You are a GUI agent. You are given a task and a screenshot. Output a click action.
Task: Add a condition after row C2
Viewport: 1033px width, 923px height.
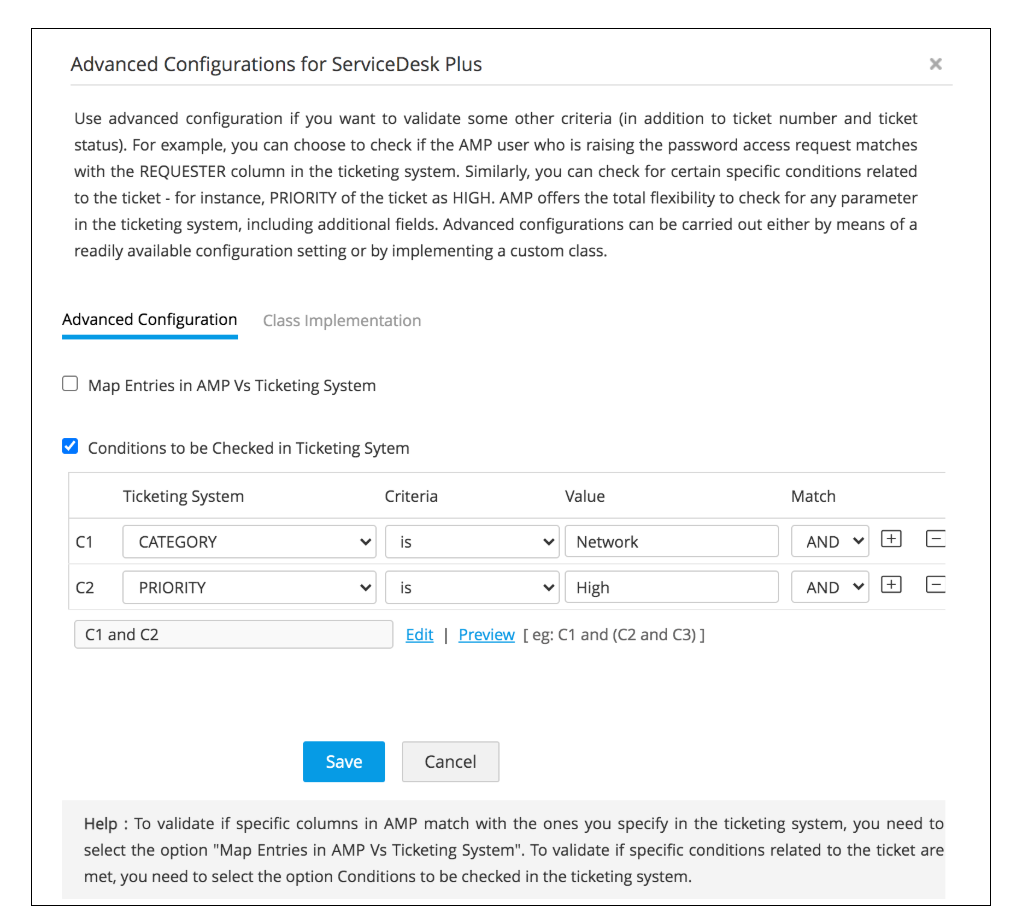(x=891, y=586)
